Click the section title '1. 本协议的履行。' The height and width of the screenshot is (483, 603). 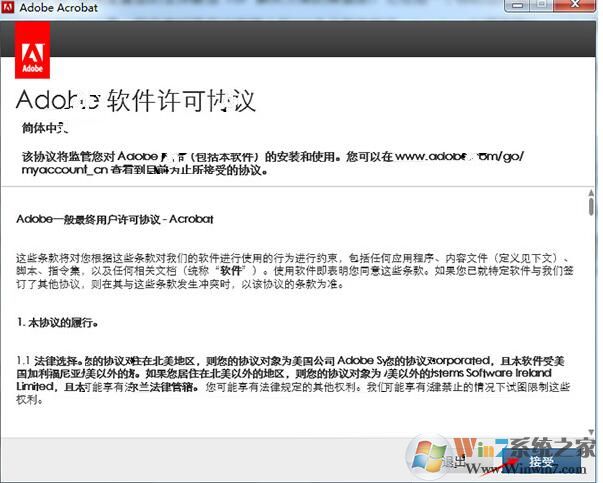click(x=57, y=322)
